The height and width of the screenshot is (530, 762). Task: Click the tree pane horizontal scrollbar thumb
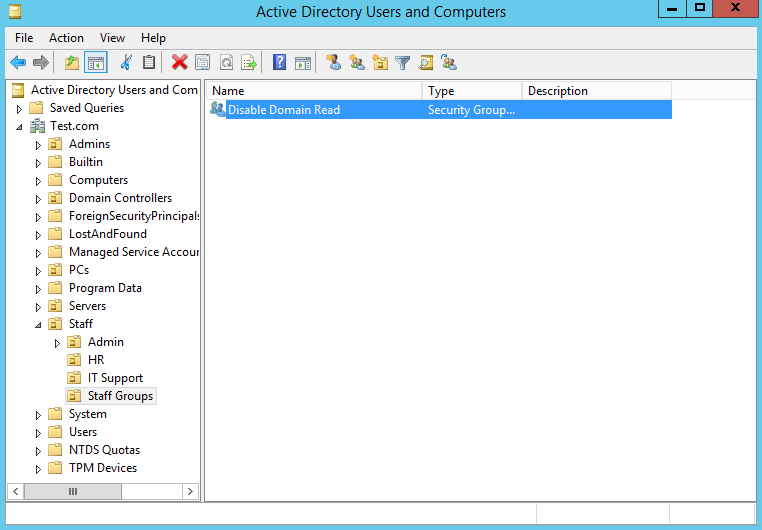click(x=73, y=492)
